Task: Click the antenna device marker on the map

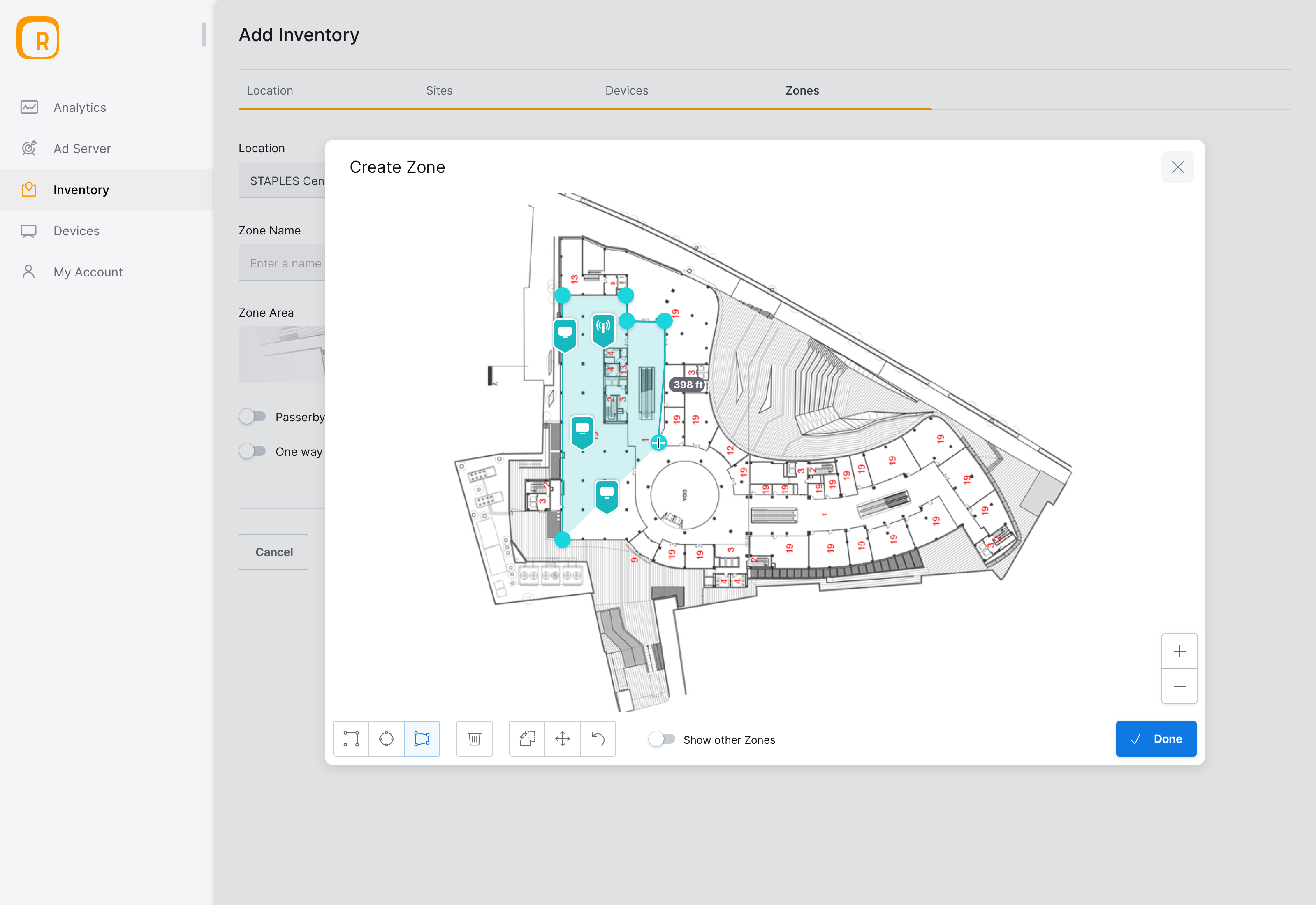Action: (602, 329)
